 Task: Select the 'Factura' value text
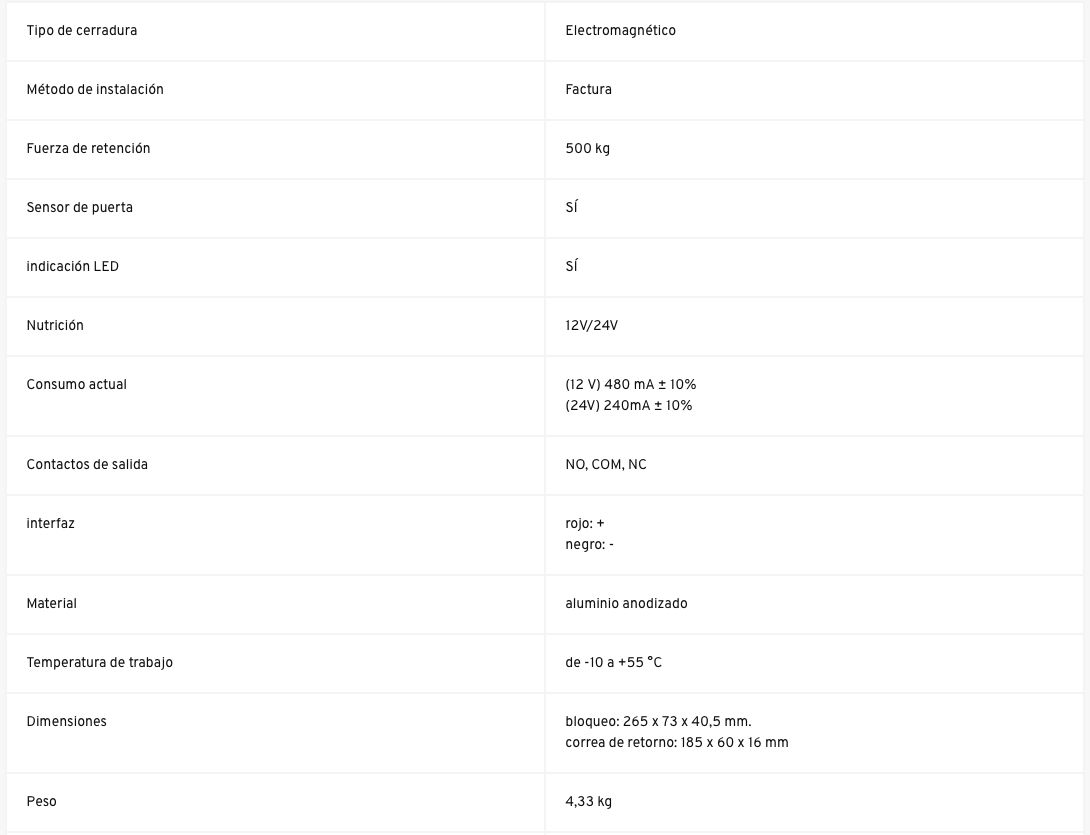coord(588,90)
